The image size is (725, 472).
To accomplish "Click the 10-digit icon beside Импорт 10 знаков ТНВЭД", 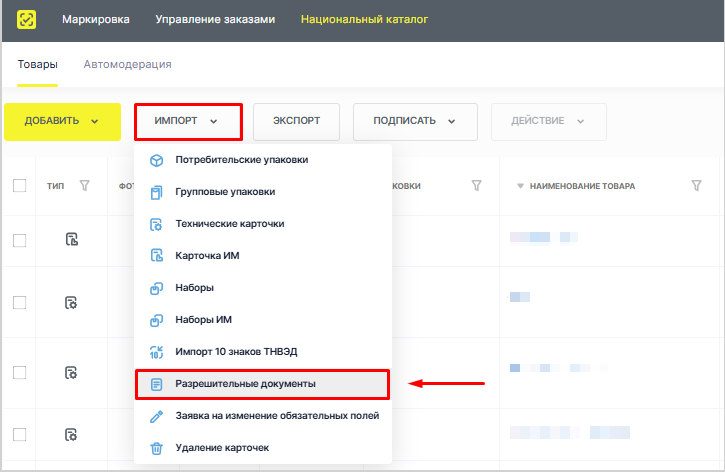I will click(157, 352).
